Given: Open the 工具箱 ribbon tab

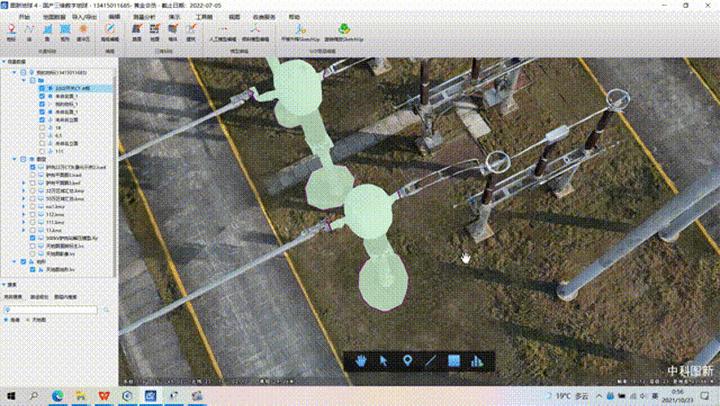Looking at the screenshot, I should (204, 17).
